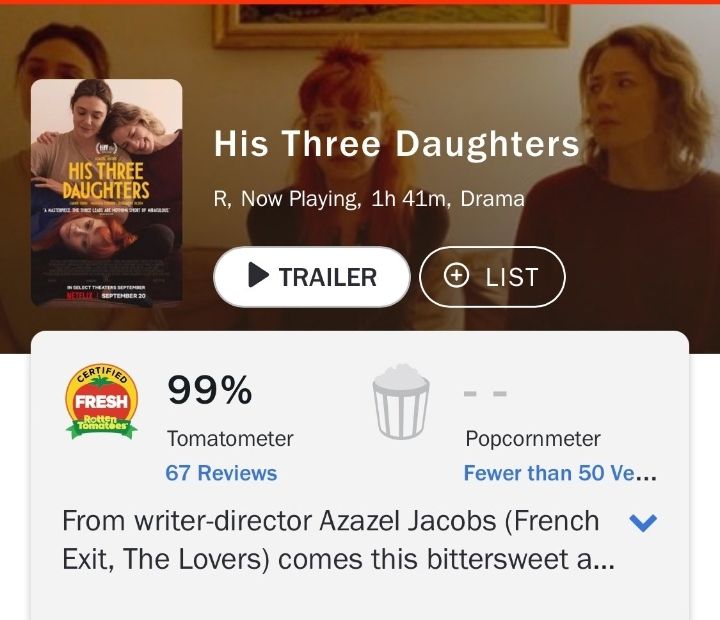Click the Drama genre text
This screenshot has width=720, height=620.
click(x=492, y=199)
